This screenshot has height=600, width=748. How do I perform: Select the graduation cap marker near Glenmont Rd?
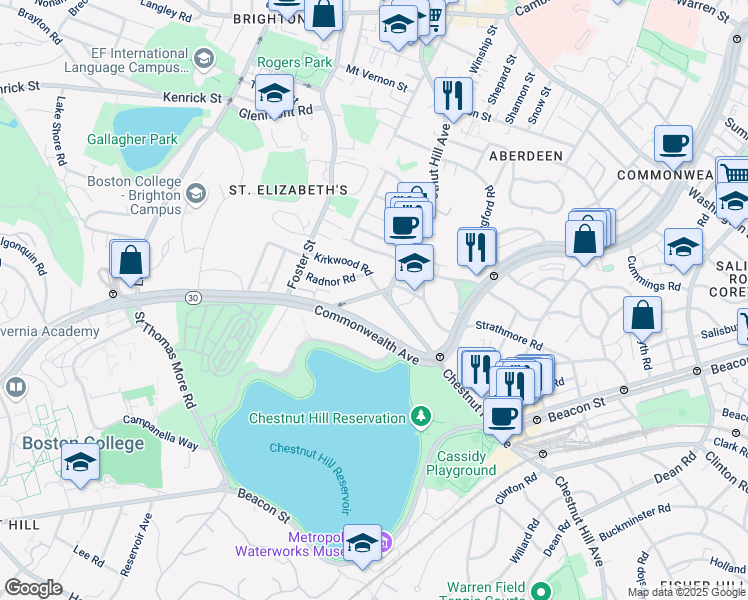click(274, 94)
